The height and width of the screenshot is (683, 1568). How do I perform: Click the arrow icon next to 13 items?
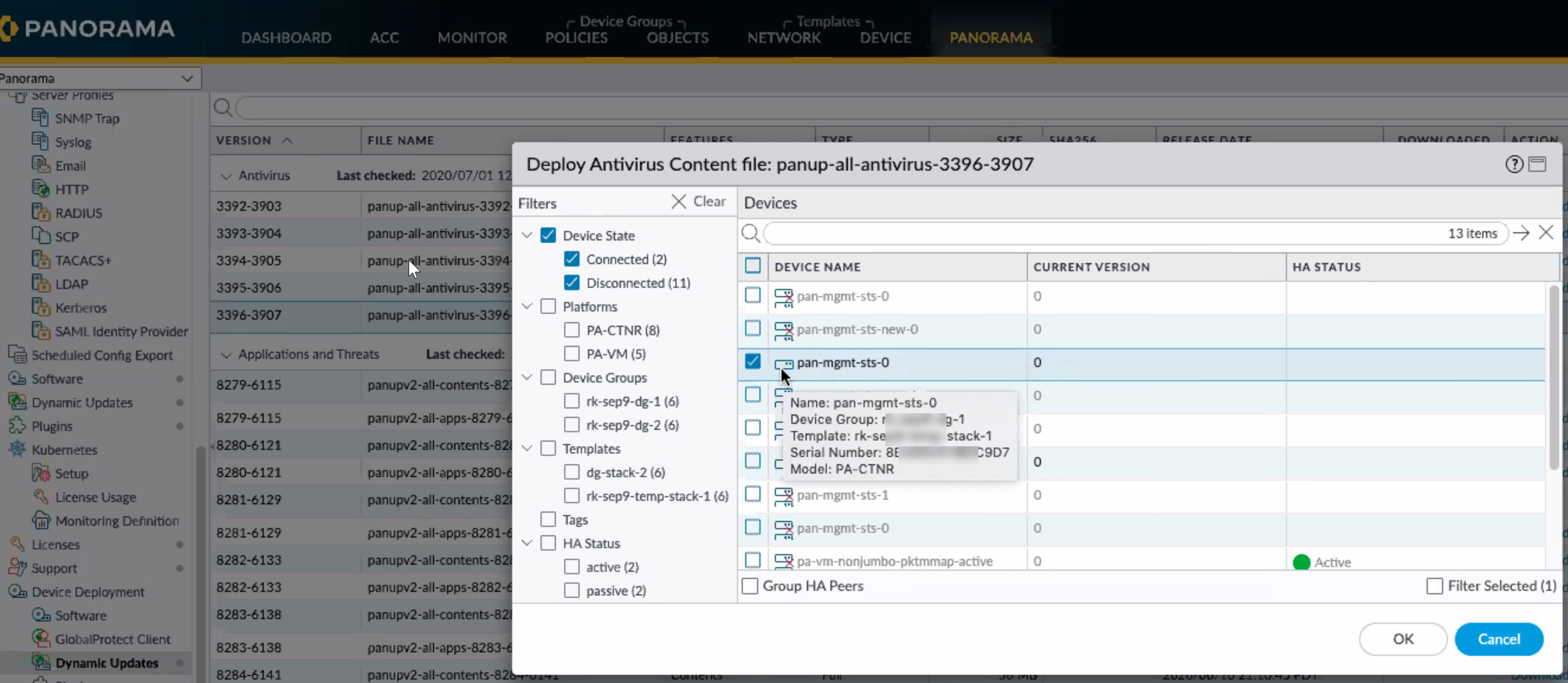(x=1521, y=233)
